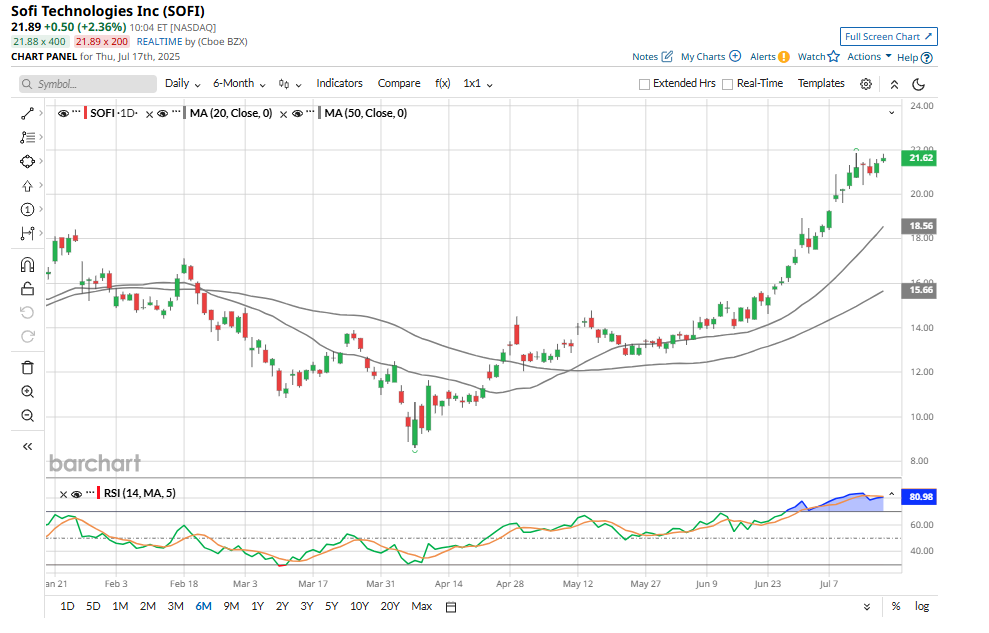The height and width of the screenshot is (633, 989).
Task: Select the Max time range
Action: (x=421, y=606)
